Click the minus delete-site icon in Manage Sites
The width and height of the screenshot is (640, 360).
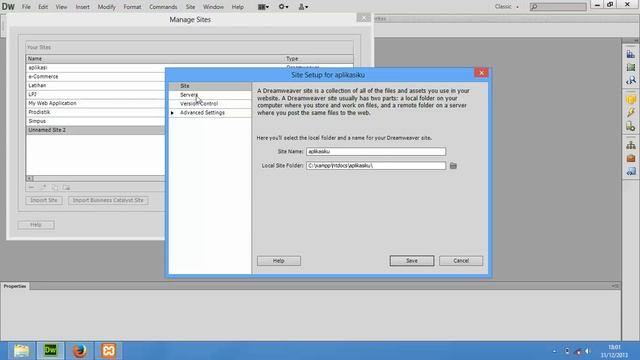pyautogui.click(x=31, y=187)
